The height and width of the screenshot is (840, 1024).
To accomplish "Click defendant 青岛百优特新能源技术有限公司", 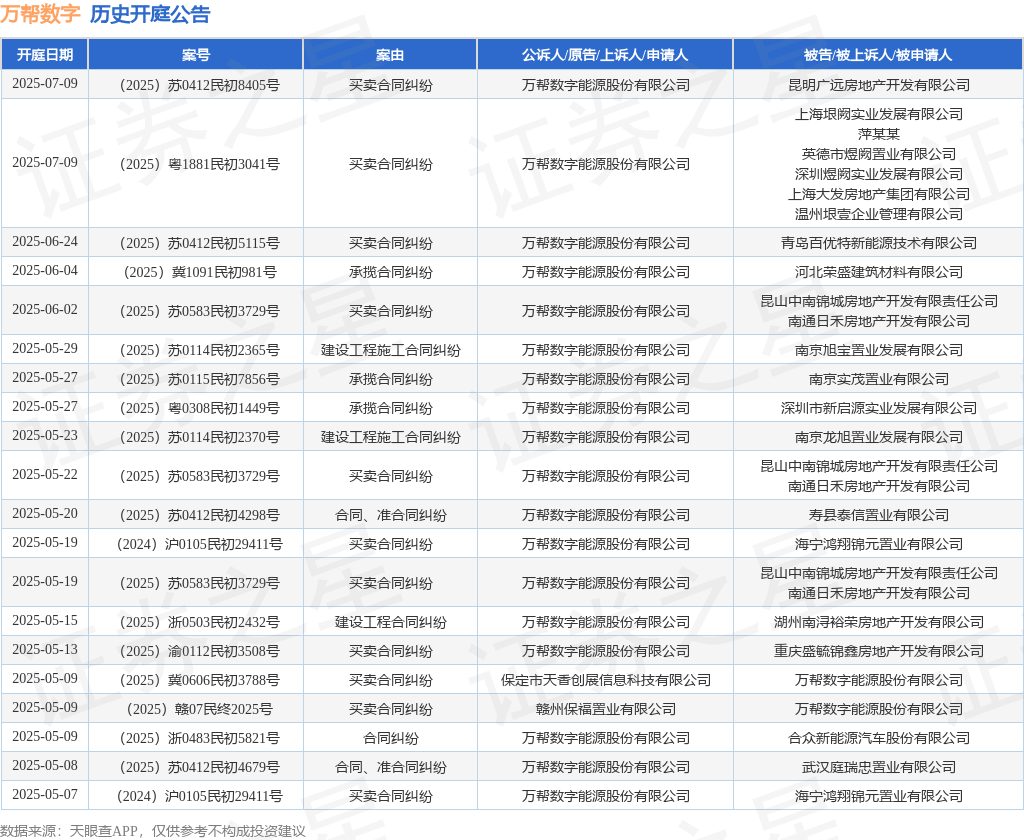I will tap(878, 243).
